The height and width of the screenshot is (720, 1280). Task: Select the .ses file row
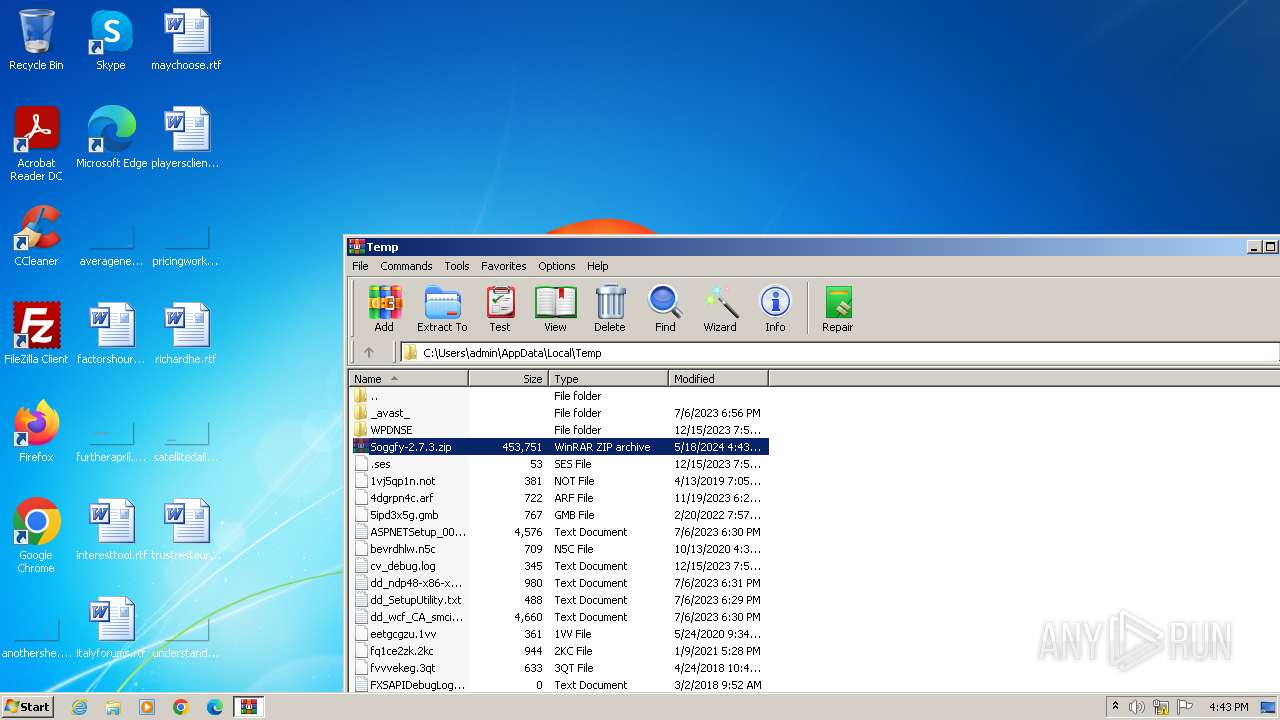click(x=559, y=464)
